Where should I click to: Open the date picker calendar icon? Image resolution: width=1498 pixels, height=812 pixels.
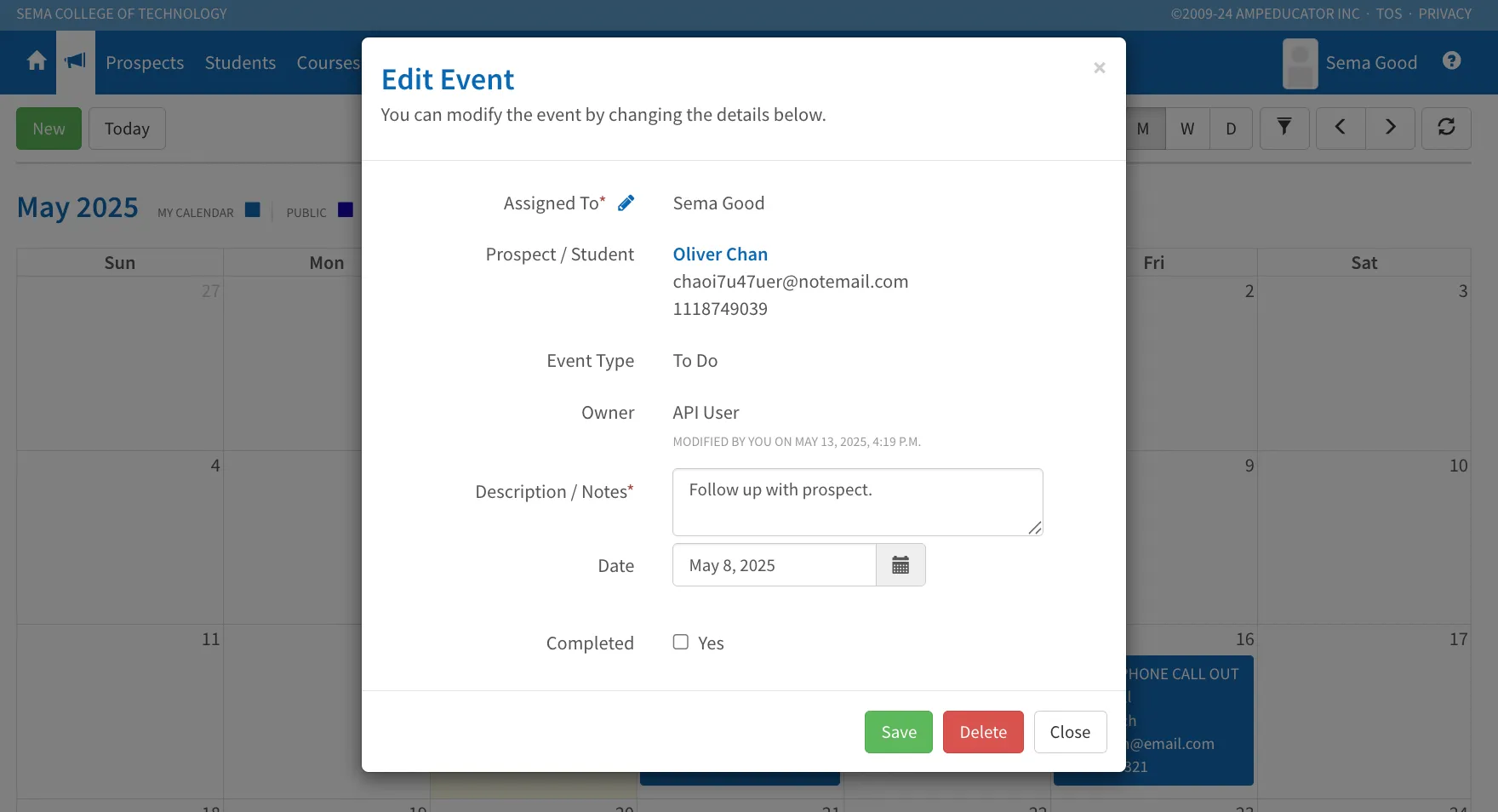901,565
